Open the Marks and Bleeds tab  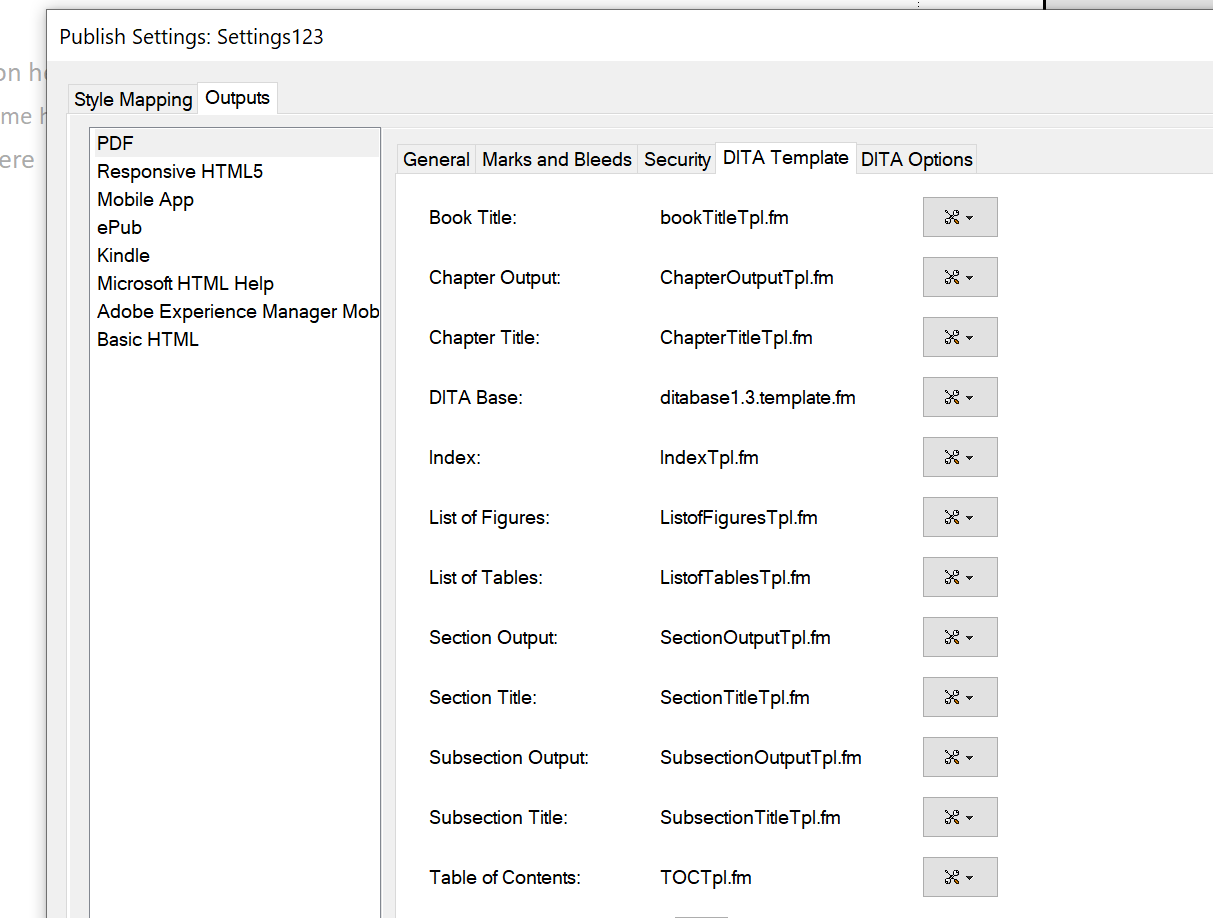(x=556, y=159)
